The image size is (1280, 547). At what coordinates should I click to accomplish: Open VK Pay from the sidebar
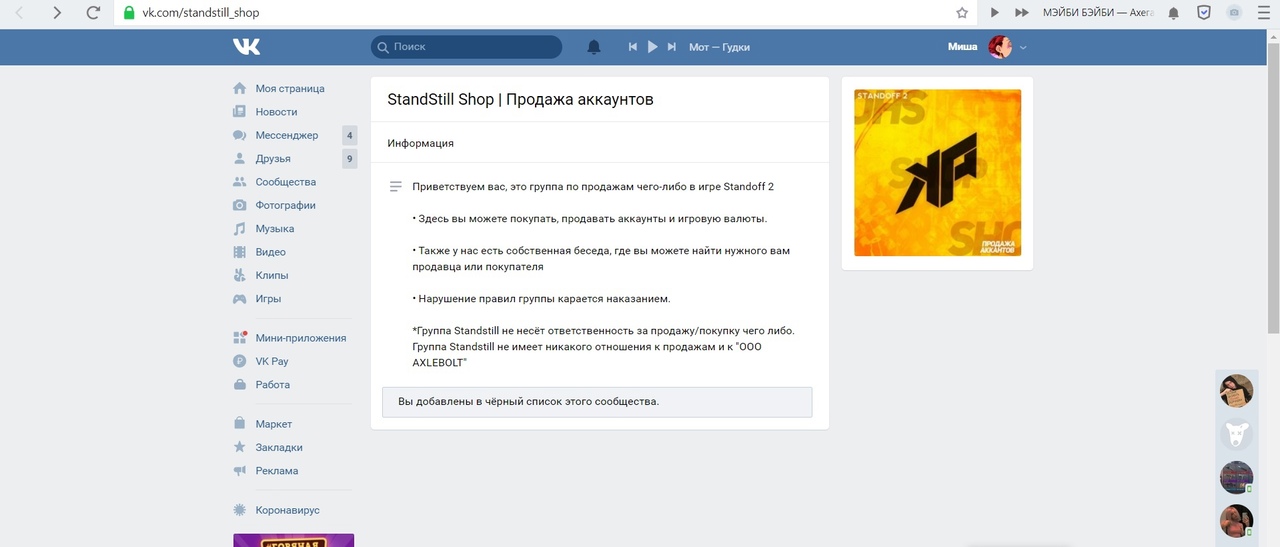(x=271, y=361)
